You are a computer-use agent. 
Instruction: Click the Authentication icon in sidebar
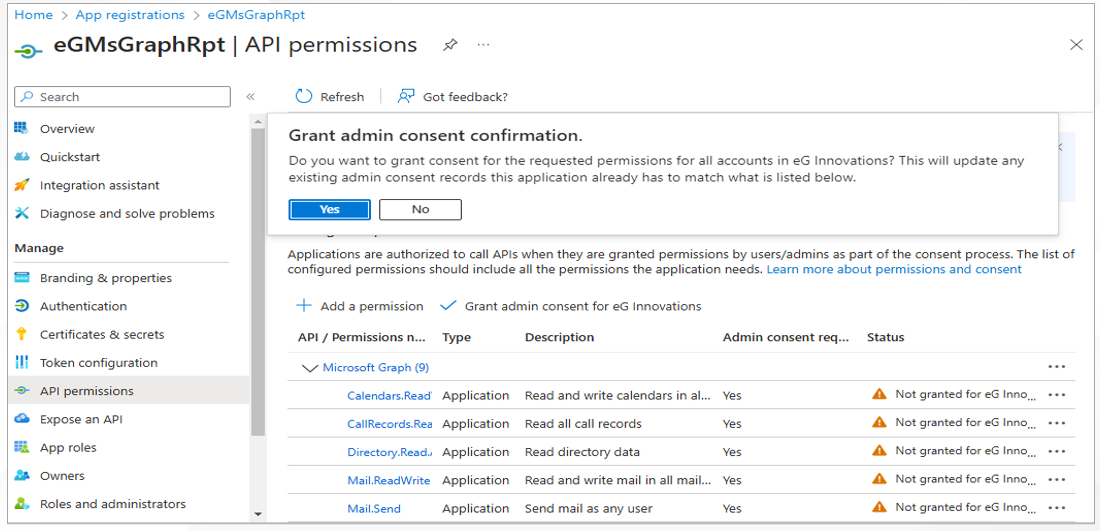(x=22, y=306)
